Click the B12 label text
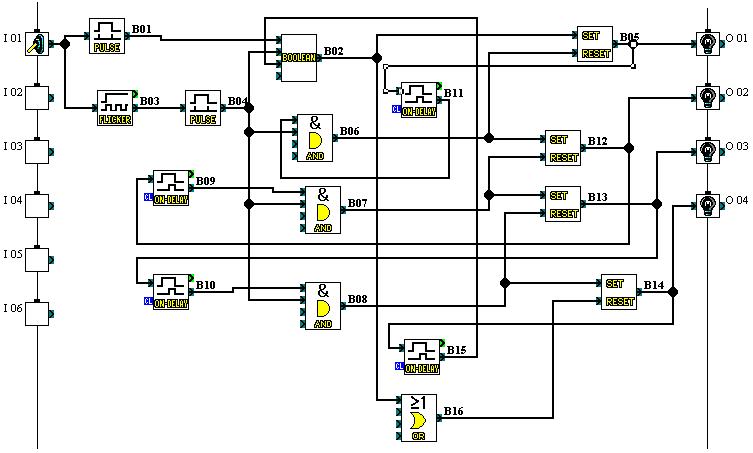Image resolution: width=753 pixels, height=453 pixels. 597,141
